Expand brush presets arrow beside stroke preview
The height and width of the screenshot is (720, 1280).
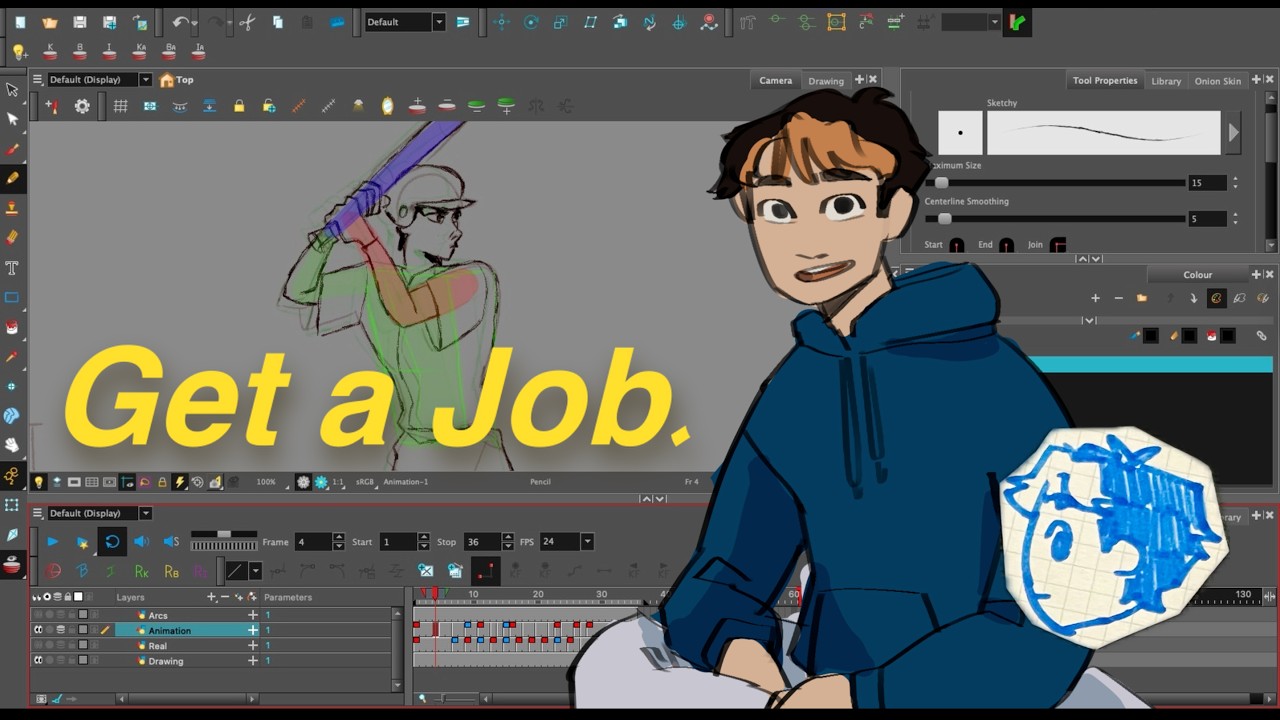pyautogui.click(x=1233, y=132)
